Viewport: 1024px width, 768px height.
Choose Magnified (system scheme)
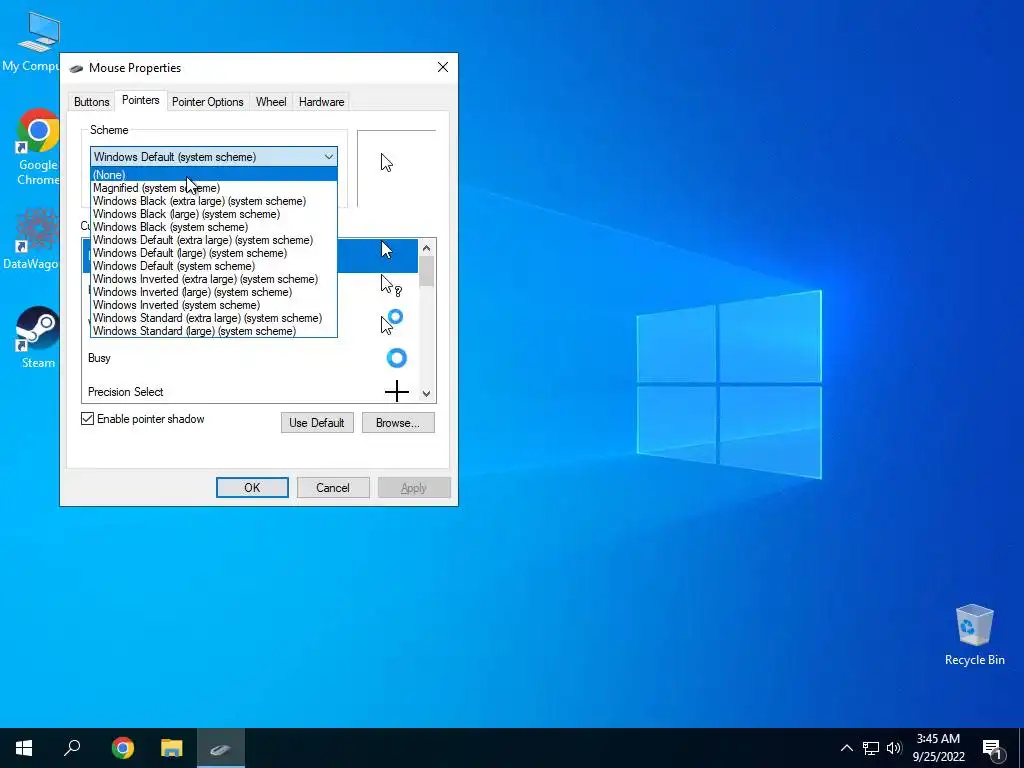(214, 188)
